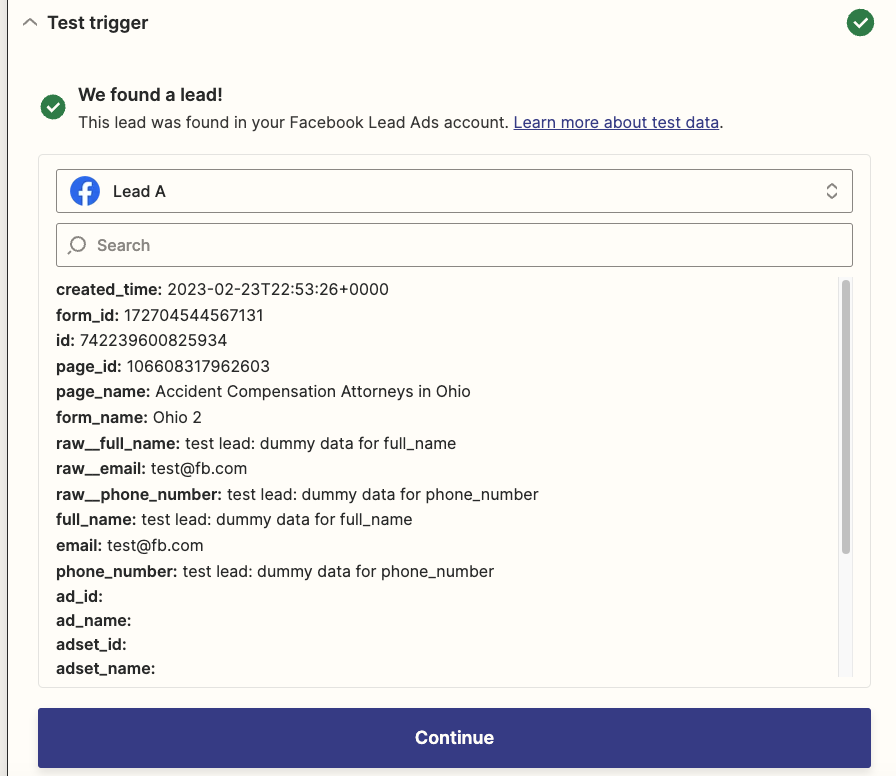Select the raw__phone_number row

pos(297,494)
